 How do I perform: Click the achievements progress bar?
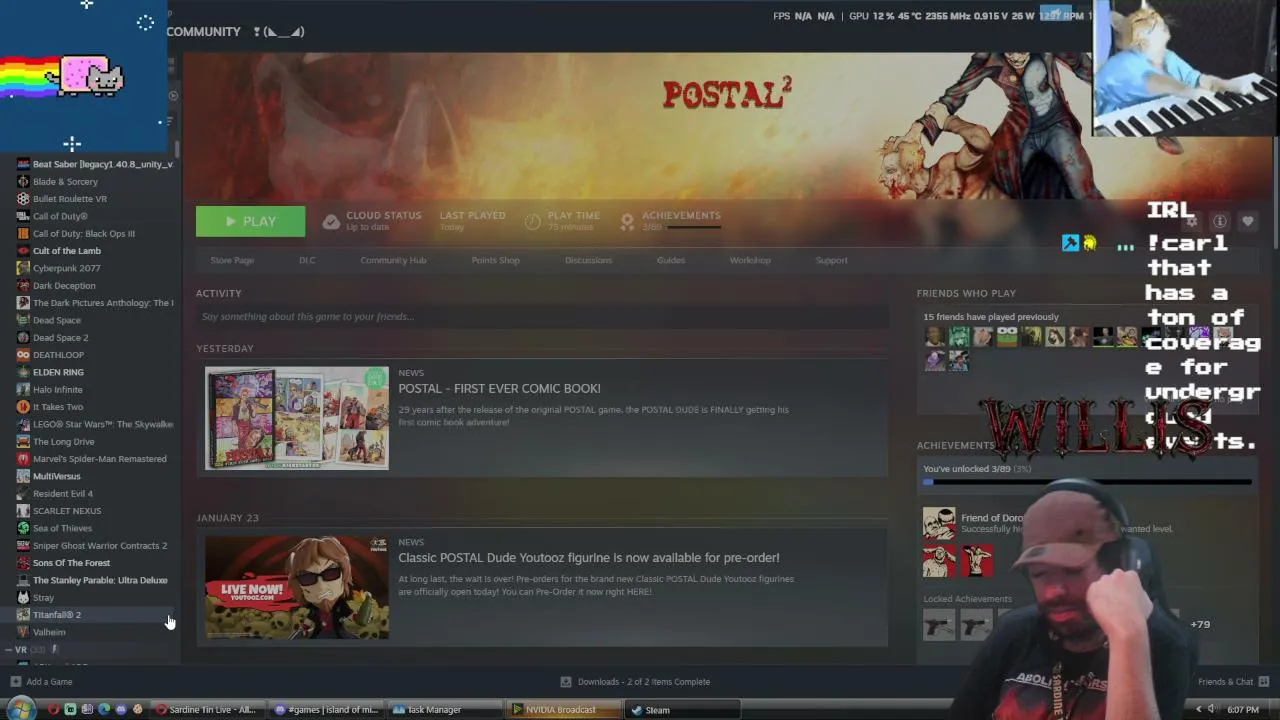(x=1088, y=482)
